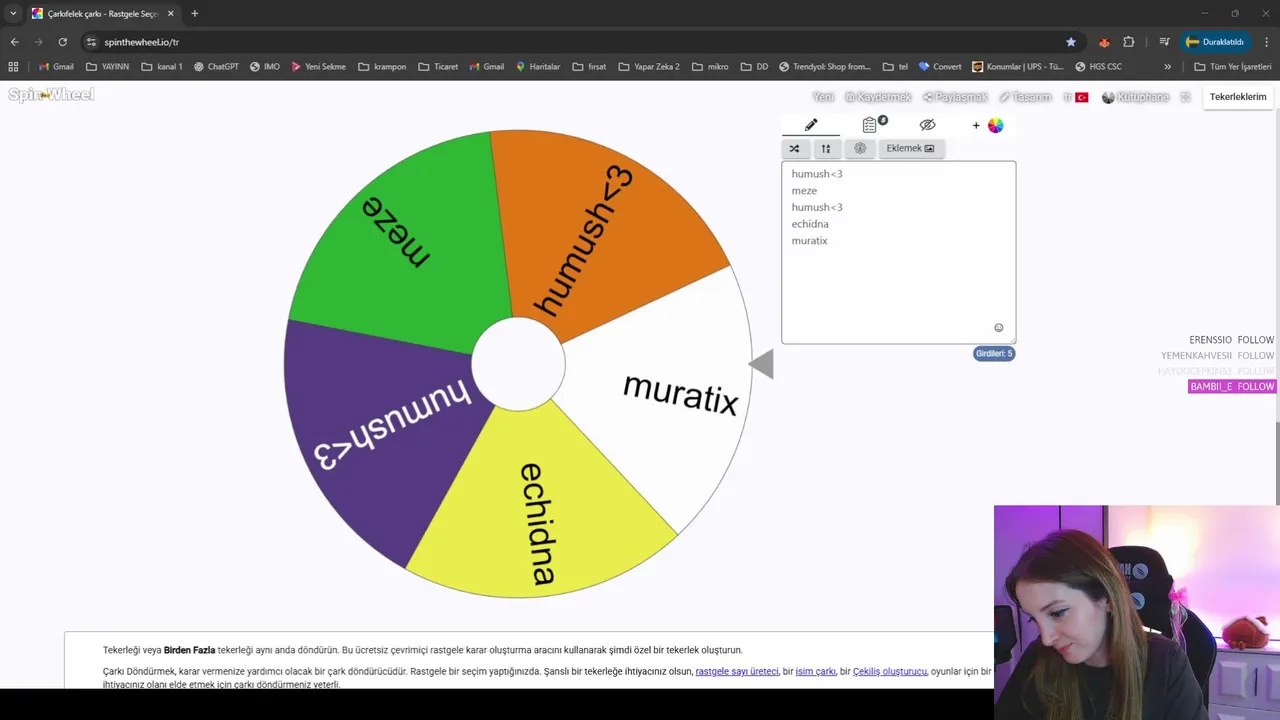
Task: Click Kaydetmek to save the wheel
Action: pyautogui.click(x=878, y=97)
